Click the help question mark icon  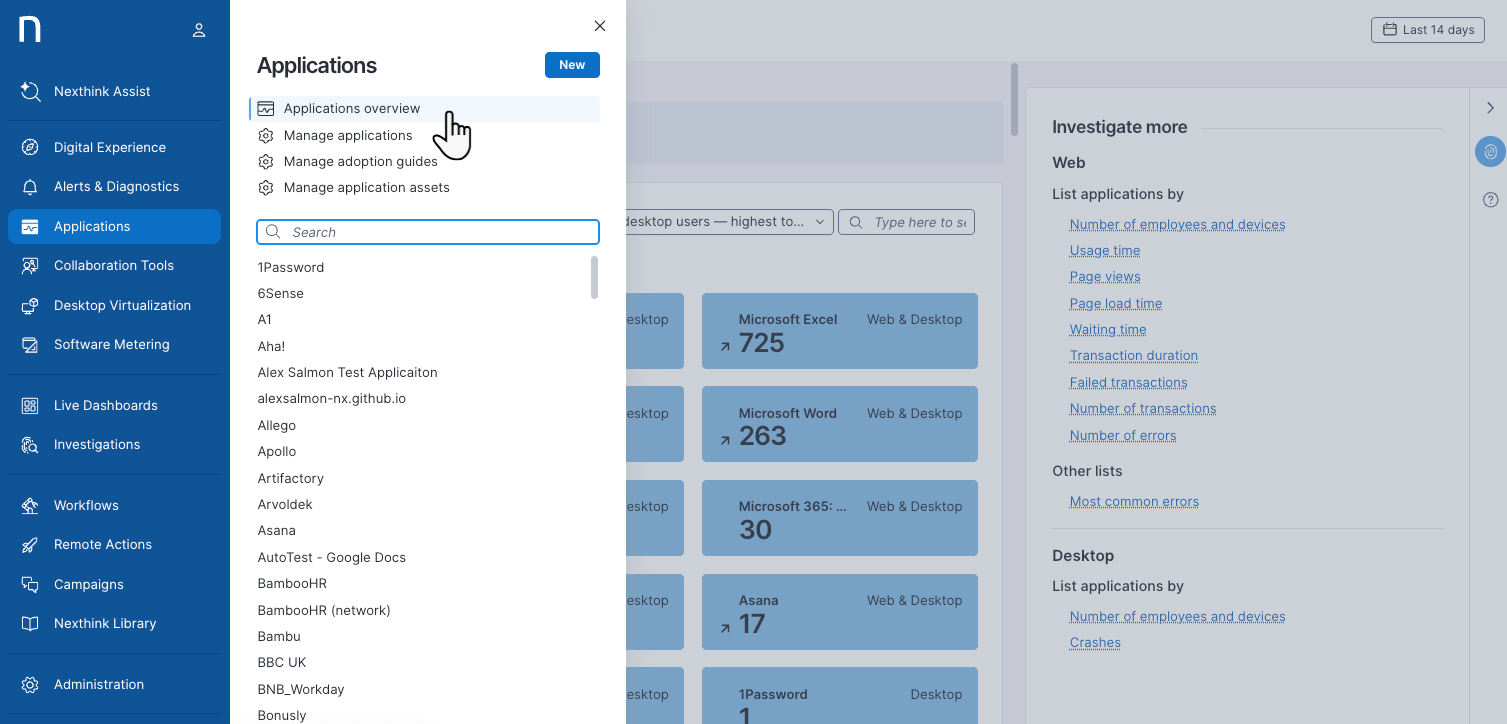tap(1490, 200)
